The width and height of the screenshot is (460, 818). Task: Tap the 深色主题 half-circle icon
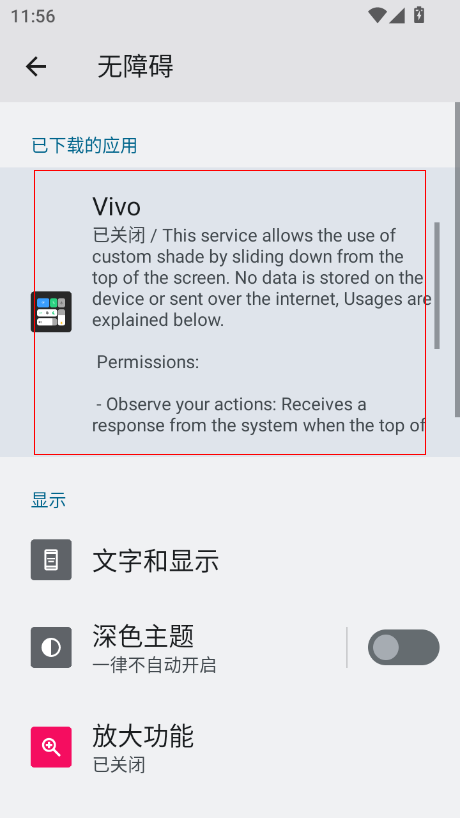pos(51,647)
